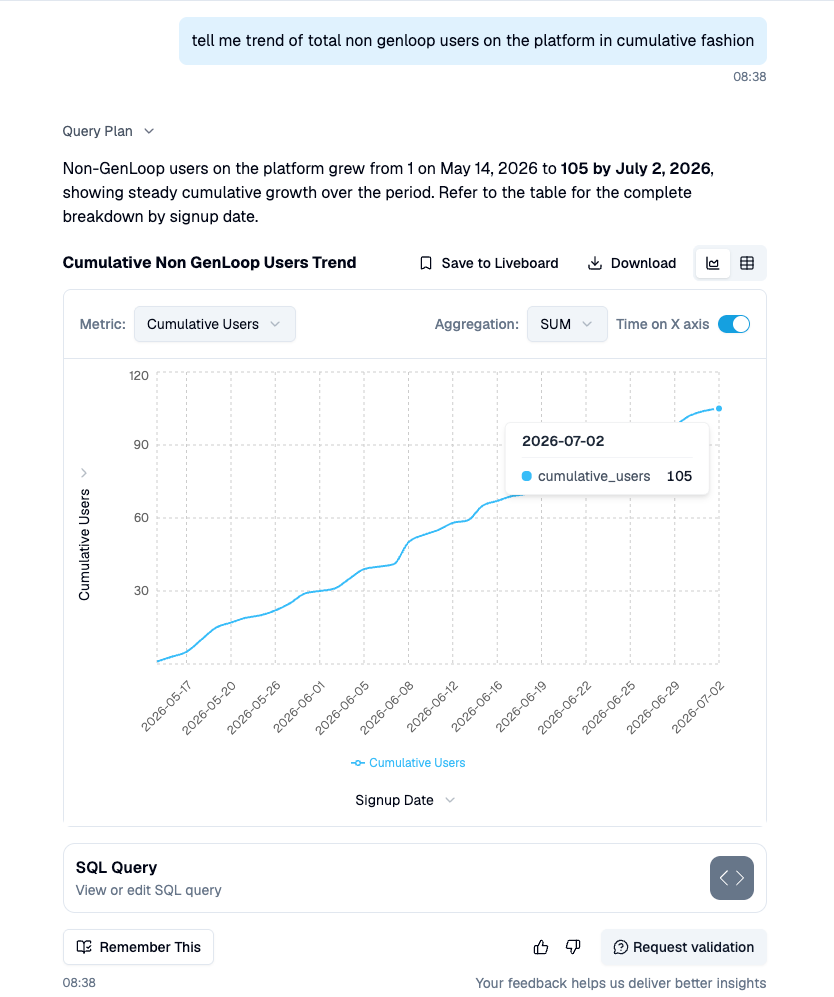This screenshot has width=834, height=997.
Task: Click the 2026-07-02 data point
Action: [719, 409]
